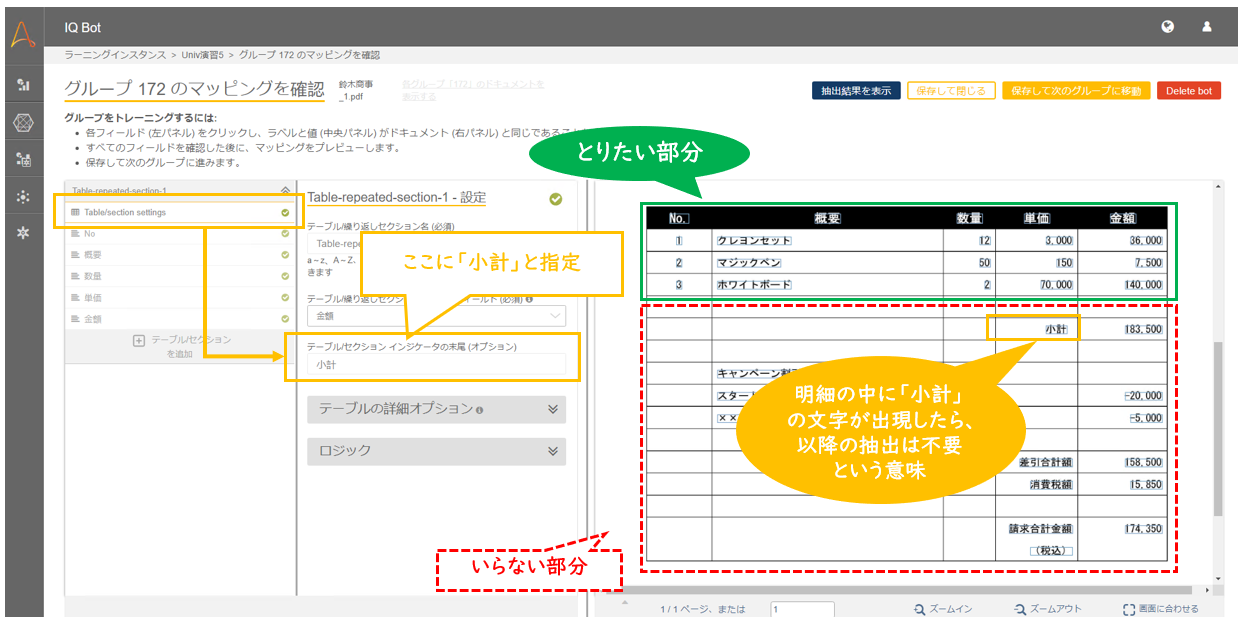Click the クレヨンセット cell in the document
The image size is (1246, 625).
pos(754,241)
